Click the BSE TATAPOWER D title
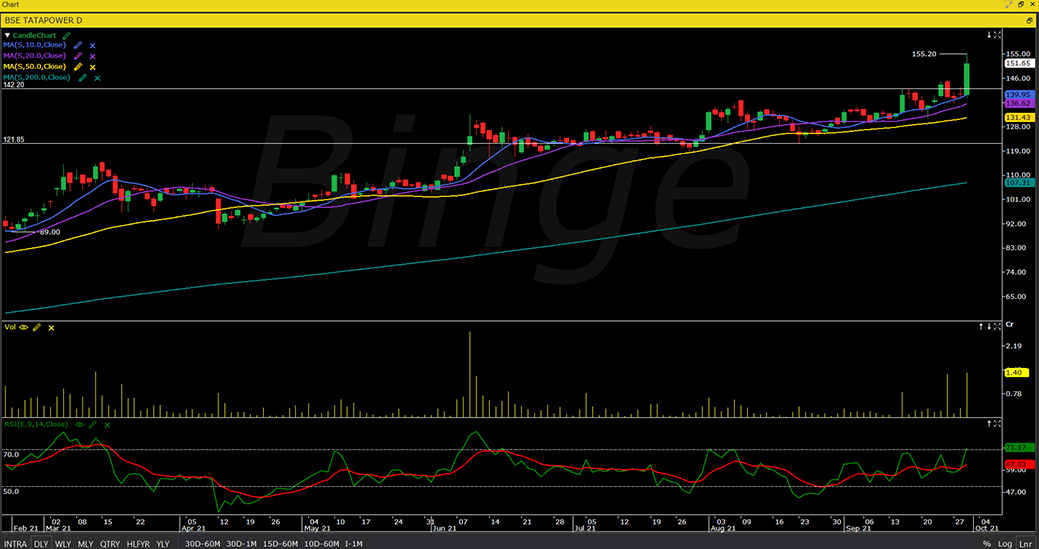 pos(43,21)
